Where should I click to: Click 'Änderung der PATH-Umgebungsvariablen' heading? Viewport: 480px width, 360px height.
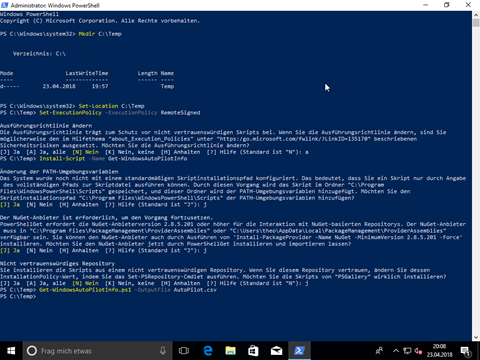59,172
